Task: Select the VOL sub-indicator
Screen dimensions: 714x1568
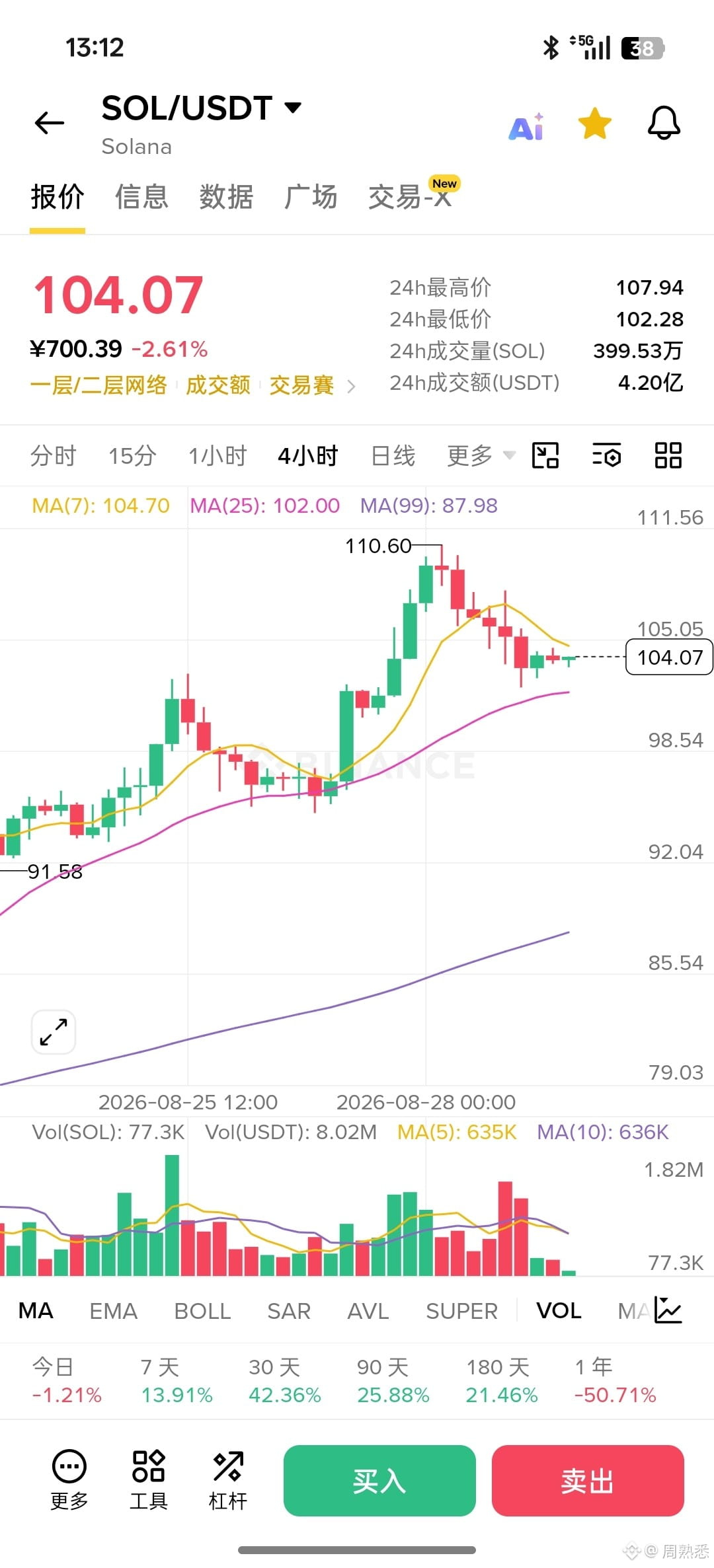Action: 559,1310
